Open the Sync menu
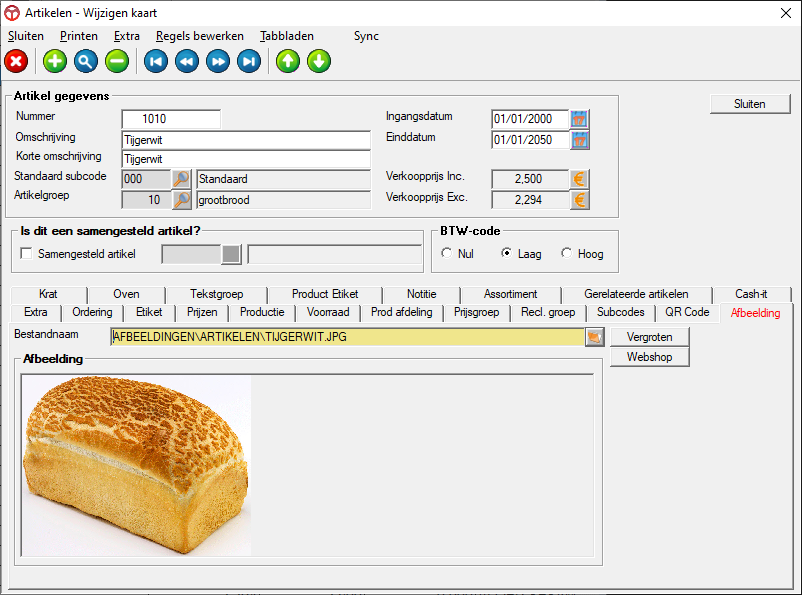The width and height of the screenshot is (802, 595). click(x=366, y=36)
